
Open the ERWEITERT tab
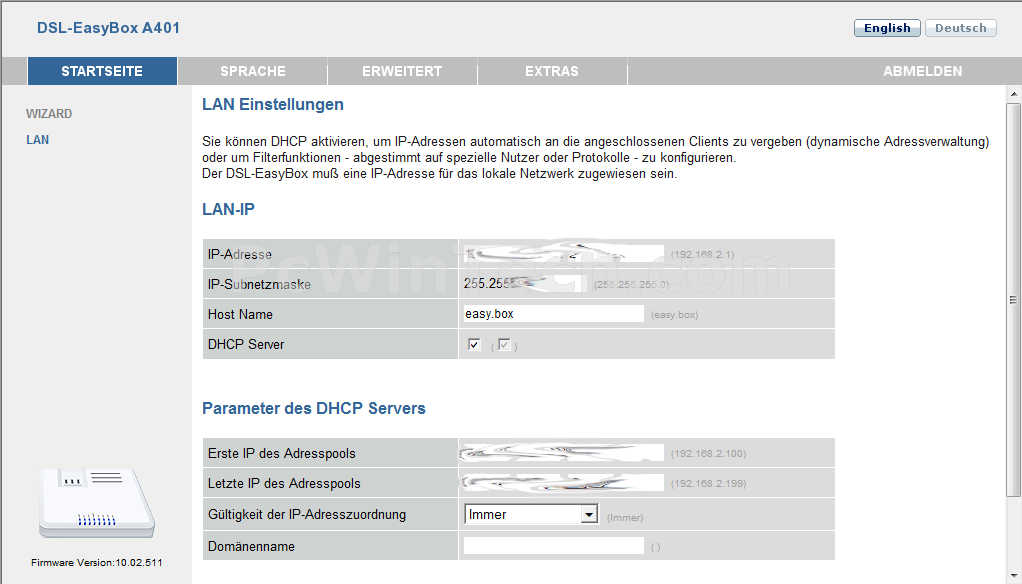click(x=402, y=71)
